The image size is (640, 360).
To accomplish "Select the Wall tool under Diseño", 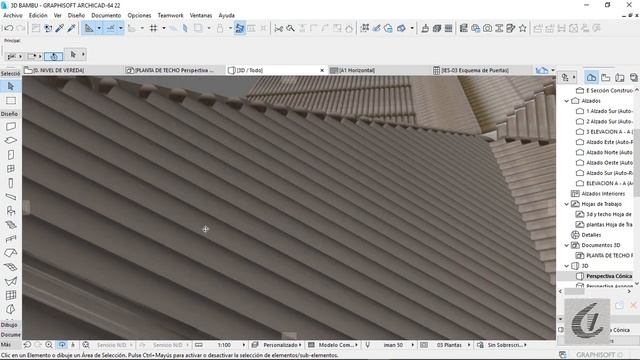I will pyautogui.click(x=11, y=127).
